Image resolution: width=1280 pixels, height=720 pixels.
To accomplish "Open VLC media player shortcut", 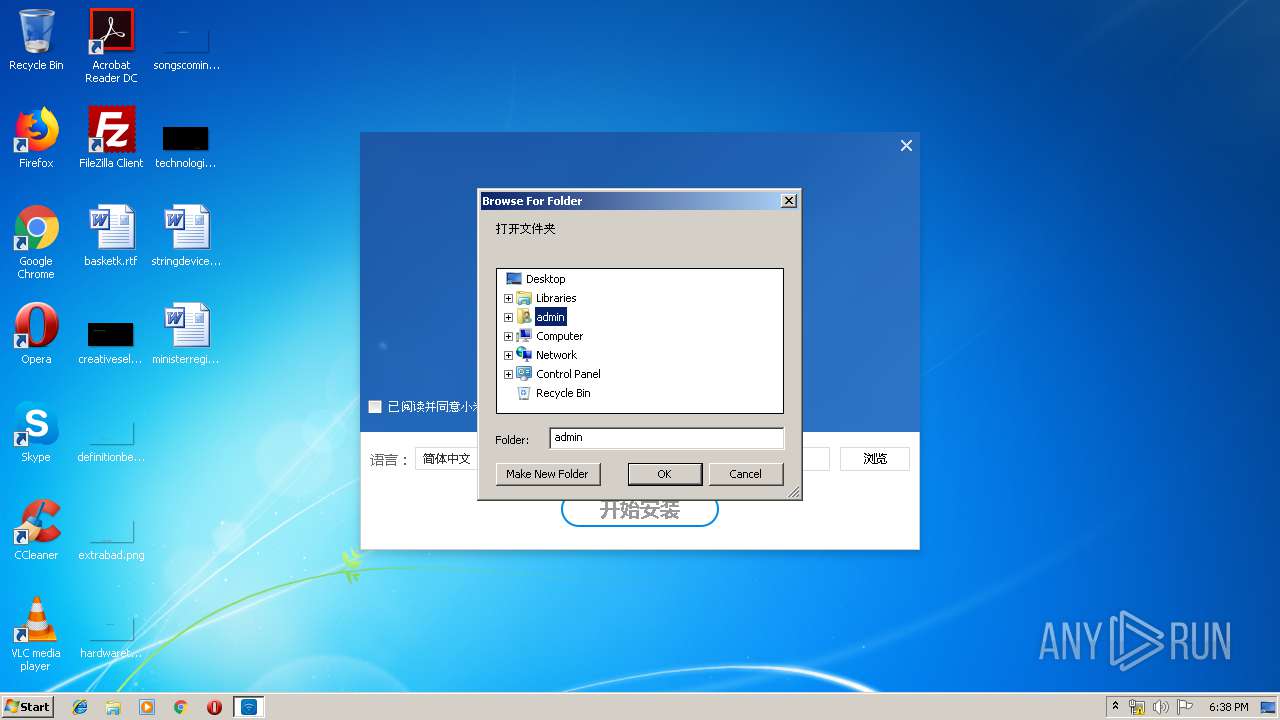I will (x=36, y=634).
